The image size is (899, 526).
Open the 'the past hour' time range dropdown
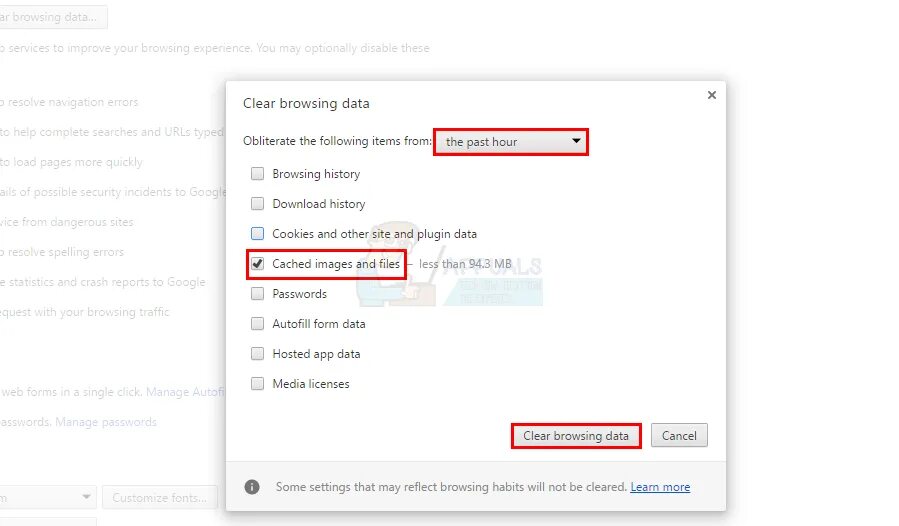(x=511, y=142)
